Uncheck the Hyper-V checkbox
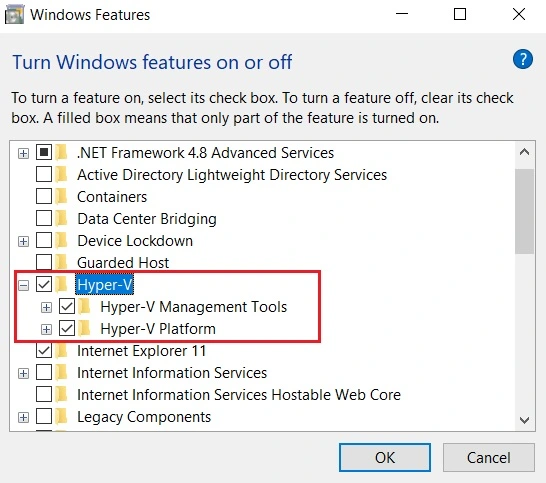 (x=44, y=285)
